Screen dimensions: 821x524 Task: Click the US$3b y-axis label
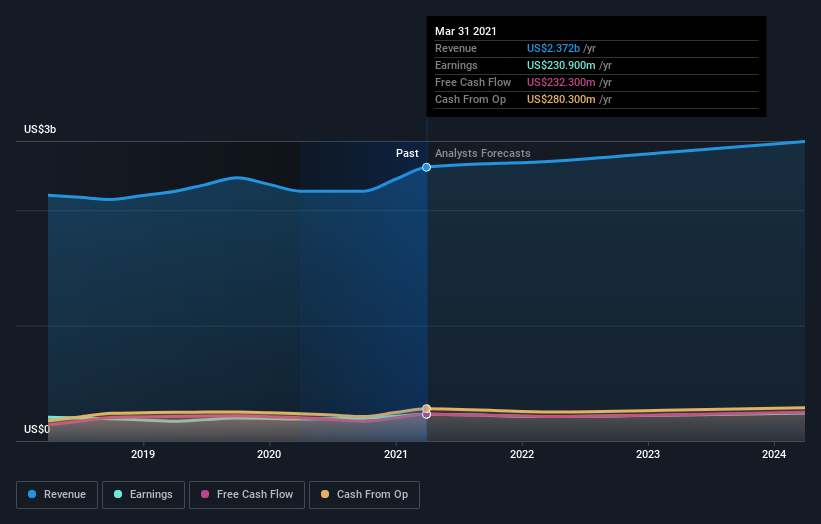[x=40, y=129]
